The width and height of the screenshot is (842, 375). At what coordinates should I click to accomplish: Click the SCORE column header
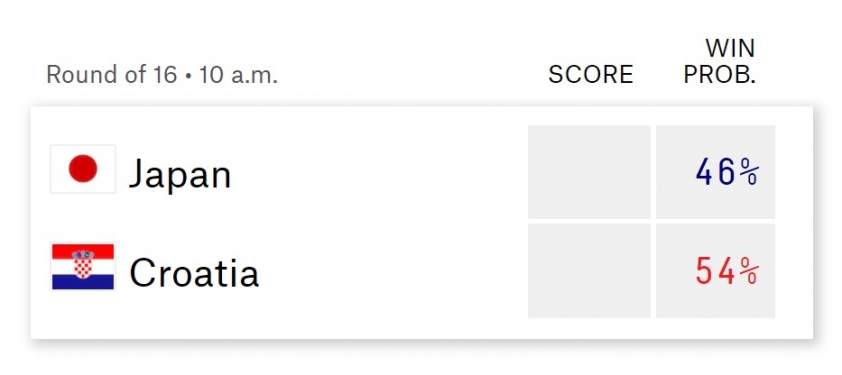pyautogui.click(x=591, y=75)
